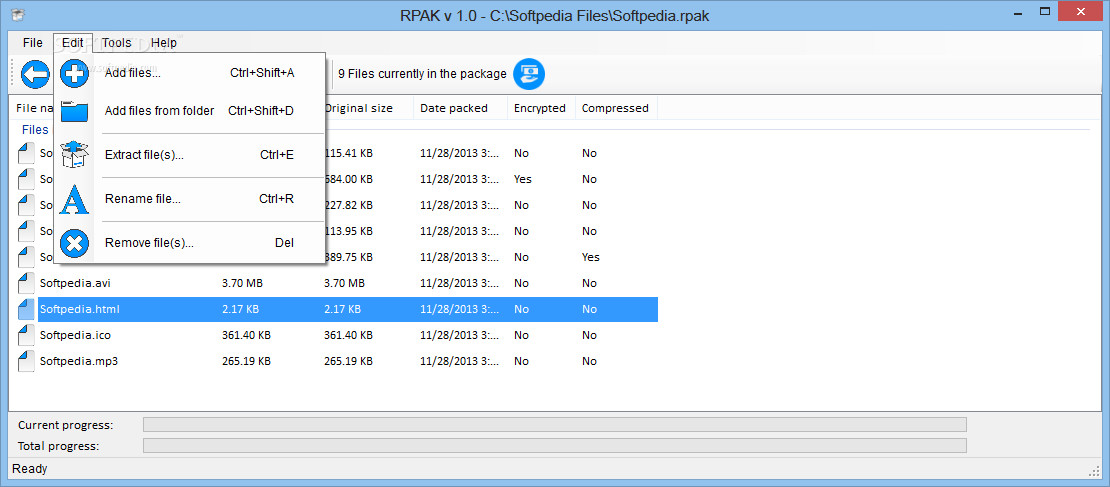Click the RPAK app icon in title bar
Viewport: 1110px width, 487px height.
19,15
